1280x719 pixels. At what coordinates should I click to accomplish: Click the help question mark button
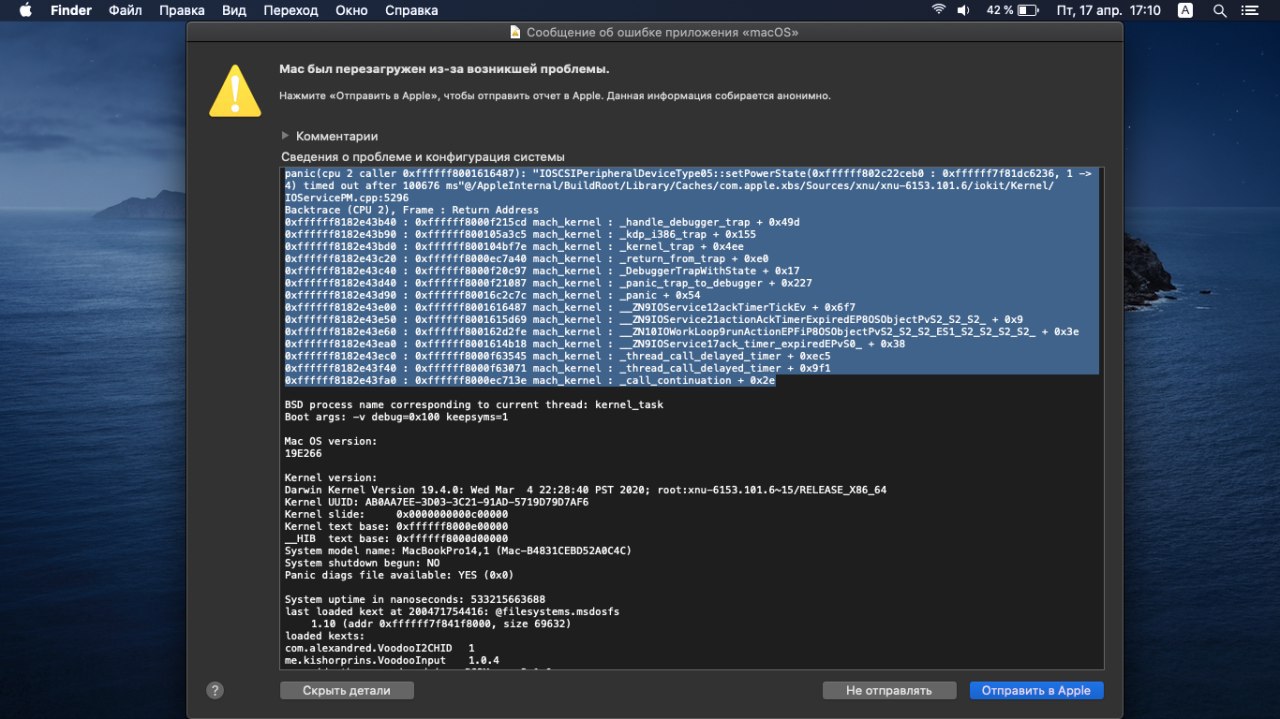[215, 690]
